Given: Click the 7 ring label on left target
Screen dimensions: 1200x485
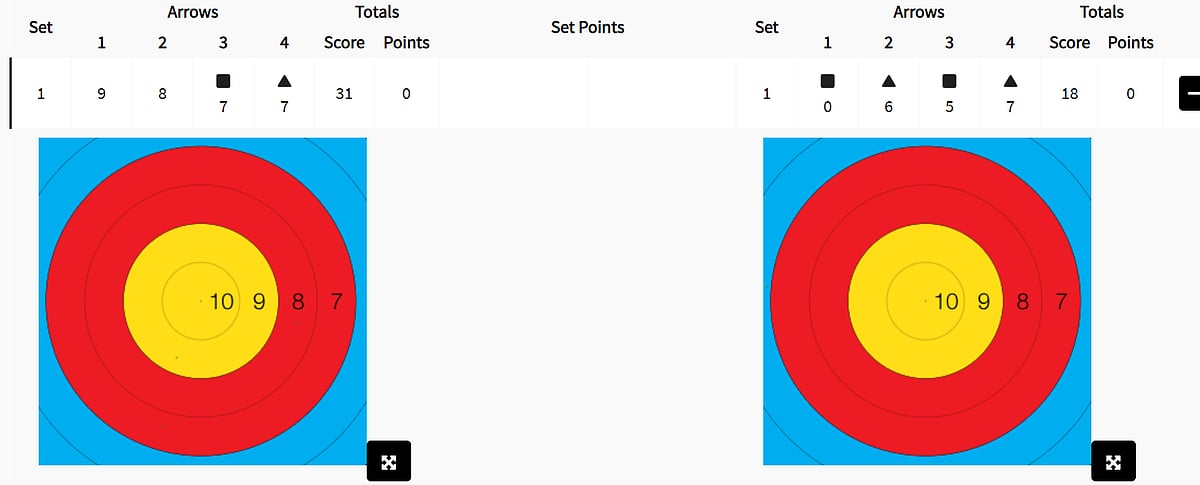Looking at the screenshot, I should pos(336,300).
